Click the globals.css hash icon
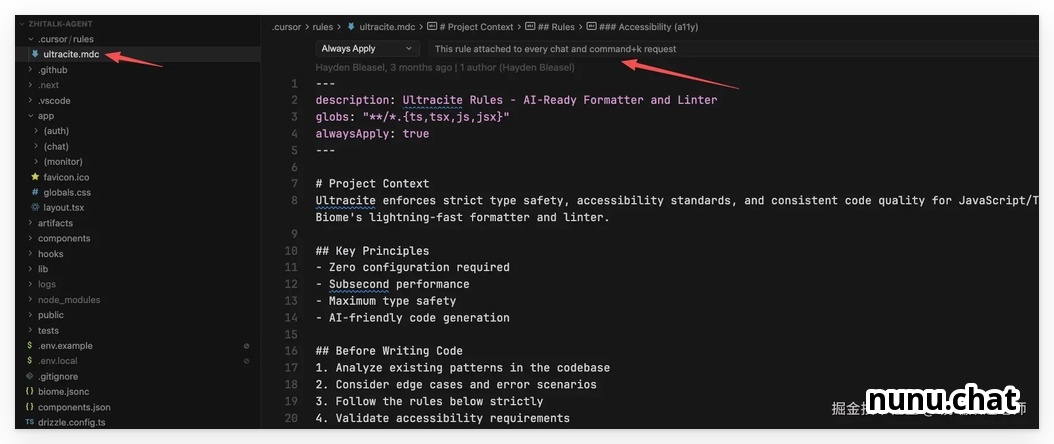 pos(35,192)
